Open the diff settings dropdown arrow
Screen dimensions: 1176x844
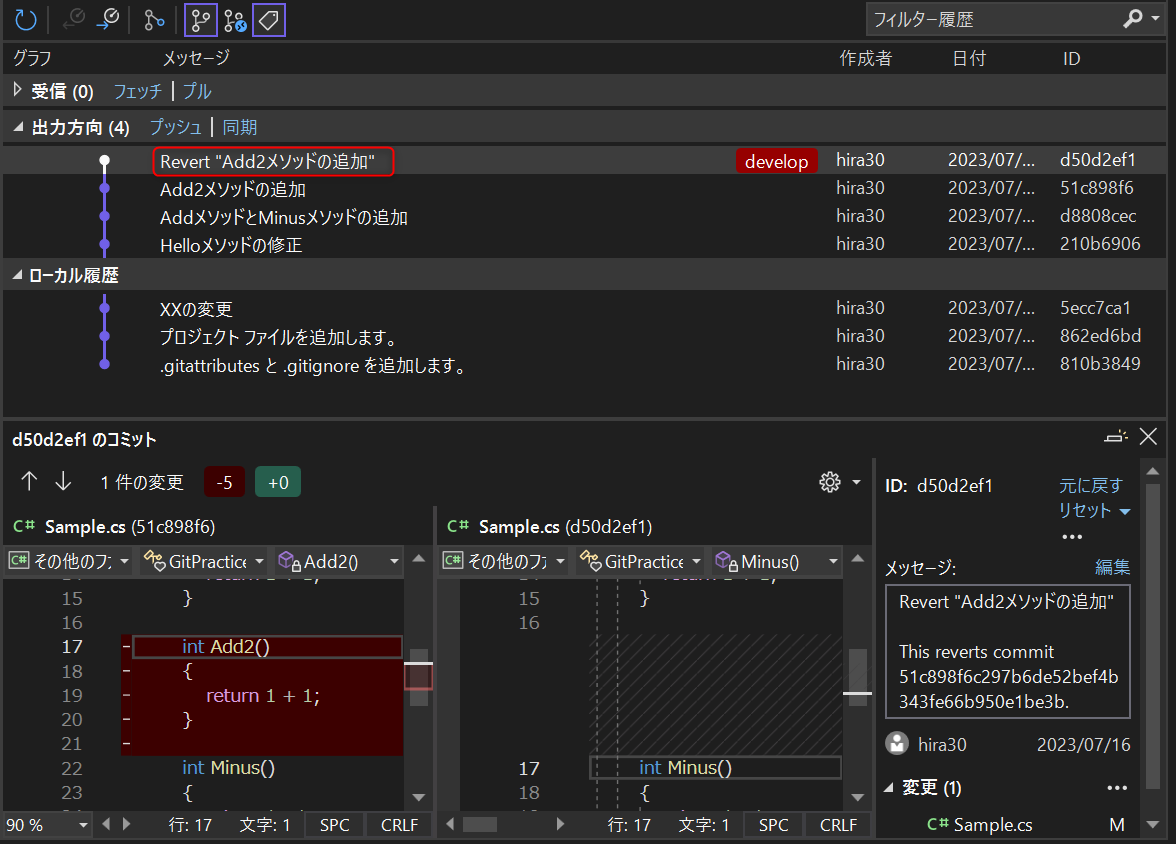(x=856, y=482)
